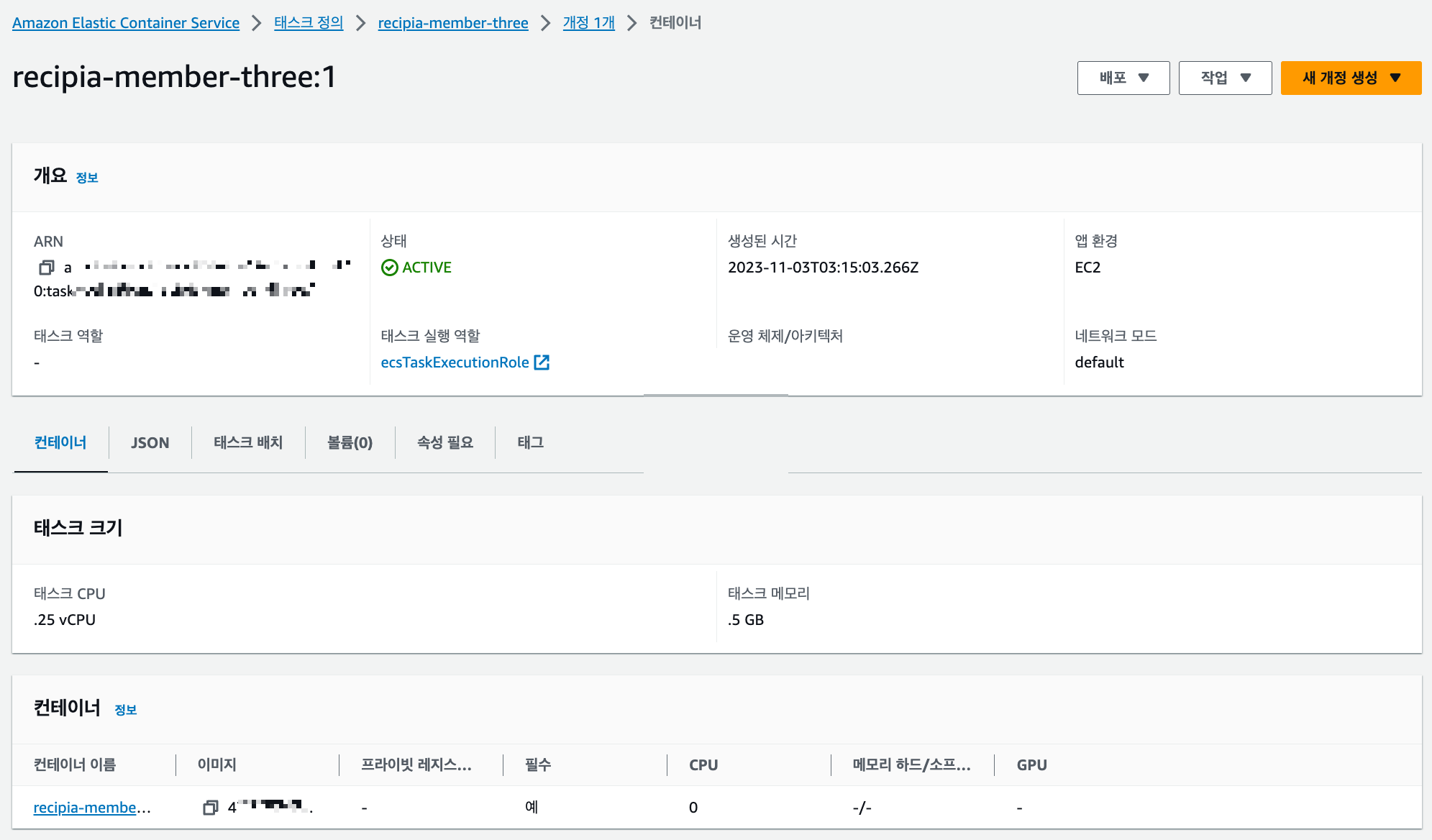Click the 예 value in 필수 column
This screenshot has height=840, width=1432.
[532, 808]
